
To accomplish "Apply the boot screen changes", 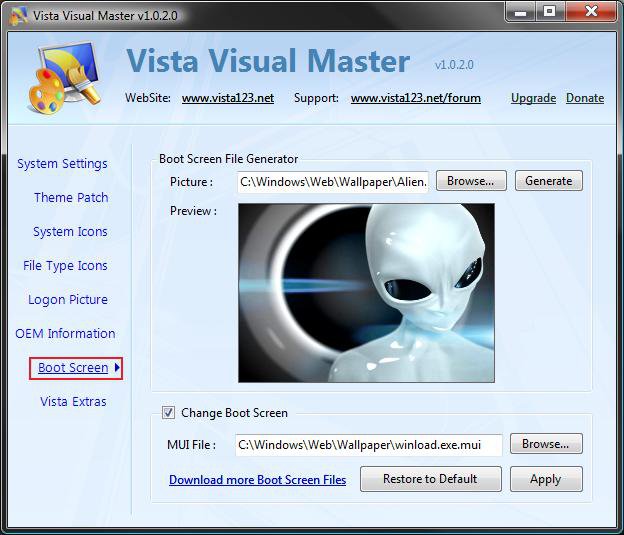I will [546, 479].
